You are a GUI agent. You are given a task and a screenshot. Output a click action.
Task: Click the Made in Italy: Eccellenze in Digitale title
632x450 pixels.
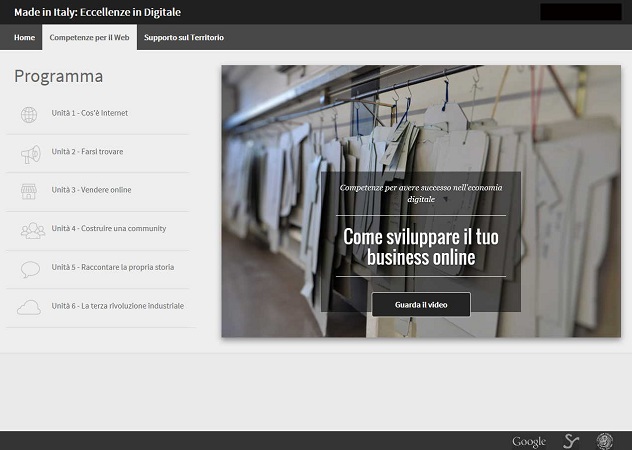pyautogui.click(x=98, y=12)
